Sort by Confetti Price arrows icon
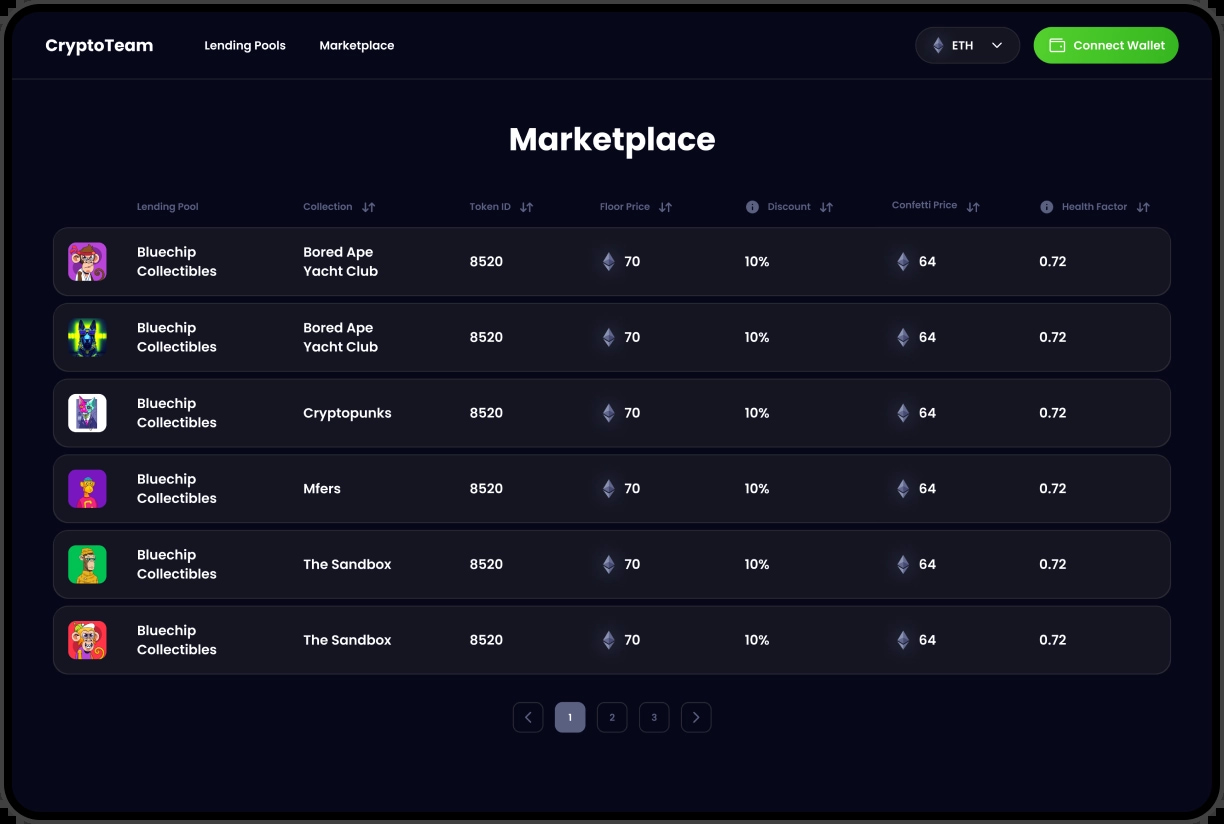 pos(973,207)
